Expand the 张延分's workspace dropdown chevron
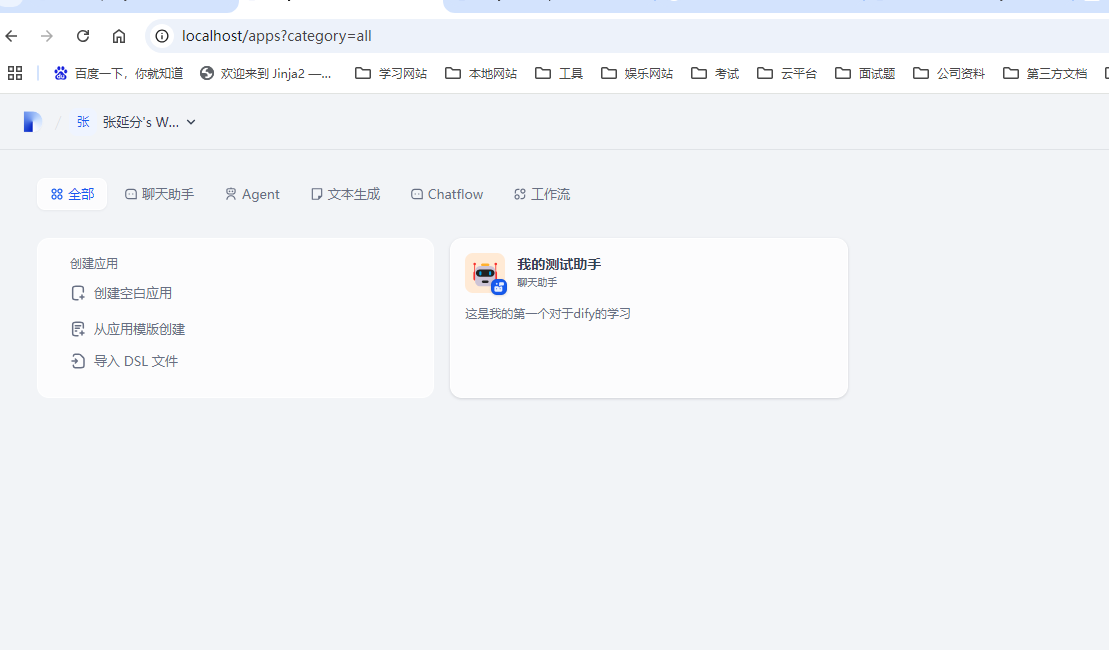1109x650 pixels. [x=191, y=122]
